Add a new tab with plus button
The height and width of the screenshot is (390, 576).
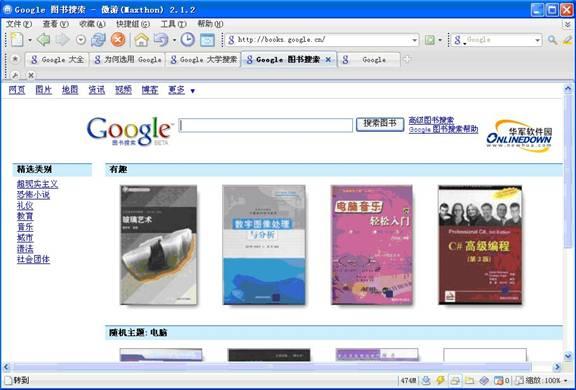406,59
